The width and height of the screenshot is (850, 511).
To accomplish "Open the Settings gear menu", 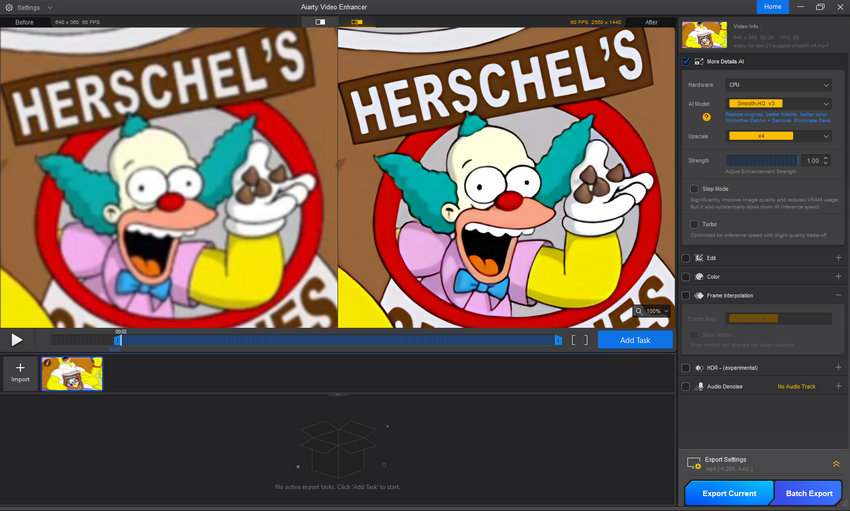I will pyautogui.click(x=9, y=8).
